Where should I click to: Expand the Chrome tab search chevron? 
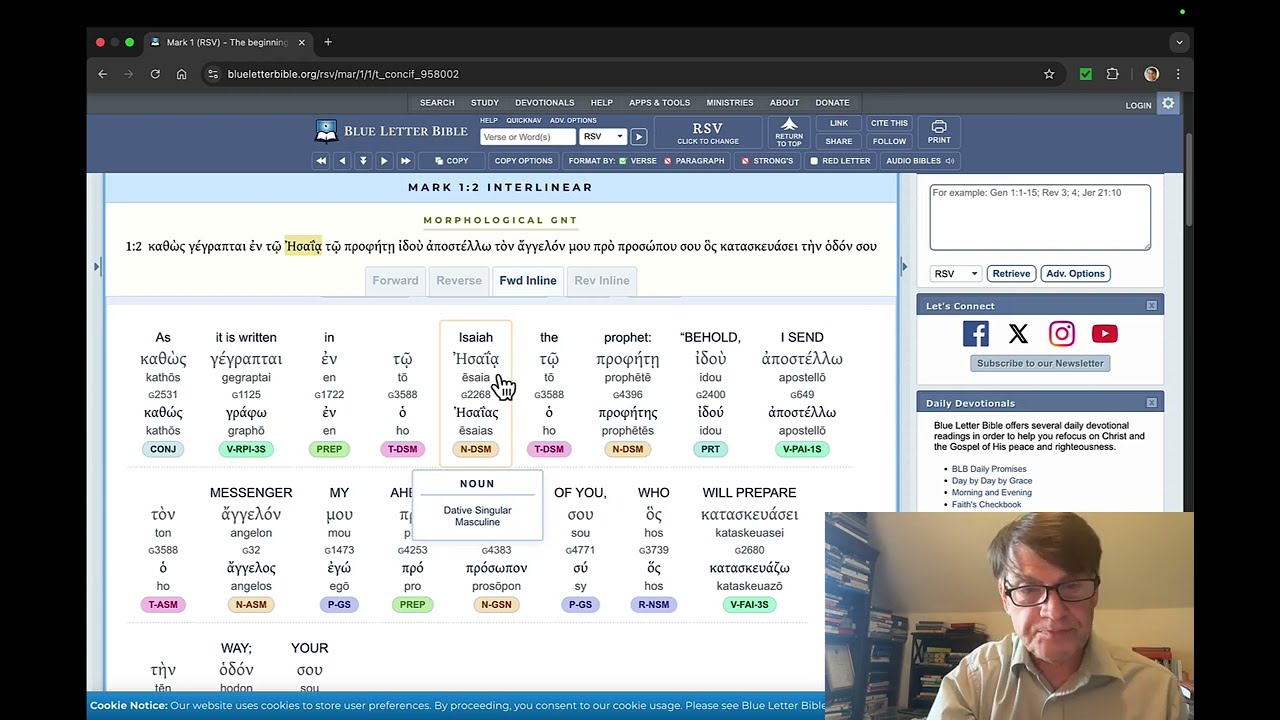pyautogui.click(x=1179, y=42)
